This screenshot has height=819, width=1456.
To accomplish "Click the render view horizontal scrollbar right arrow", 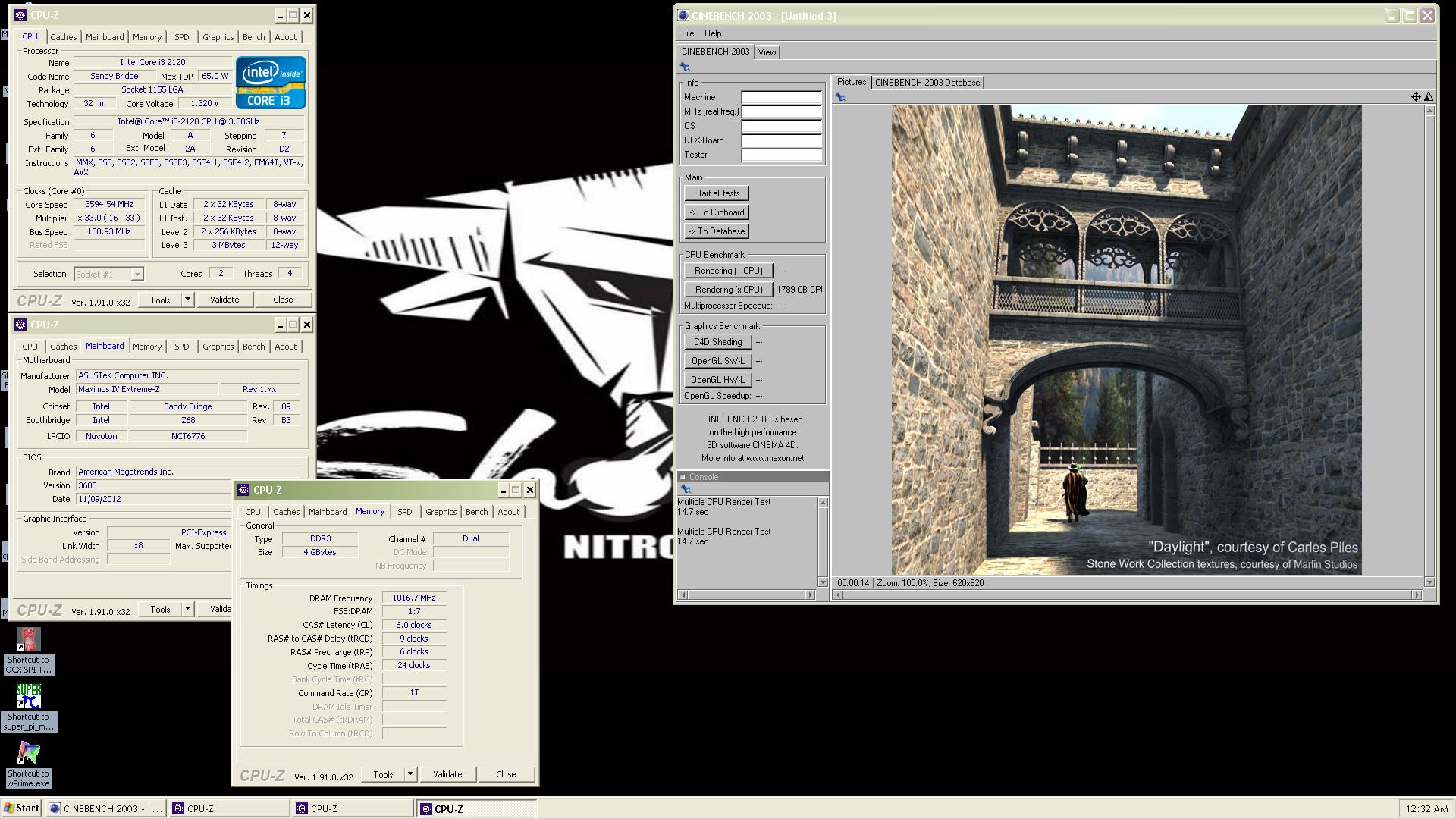I will pos(1417,595).
